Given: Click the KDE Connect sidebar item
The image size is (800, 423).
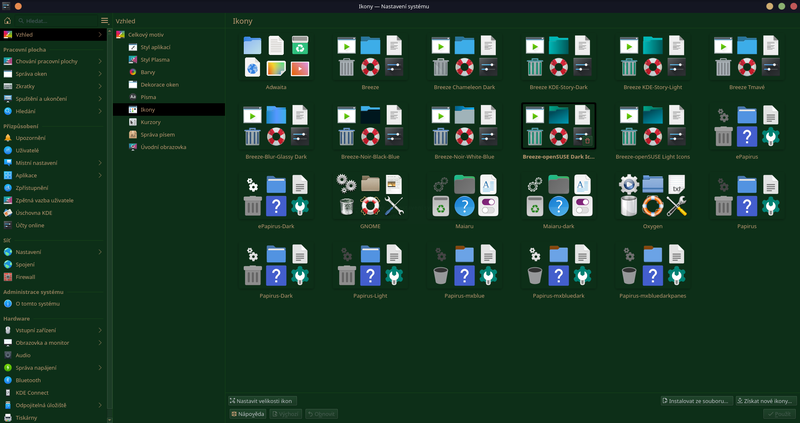Looking at the screenshot, I should coord(32,392).
